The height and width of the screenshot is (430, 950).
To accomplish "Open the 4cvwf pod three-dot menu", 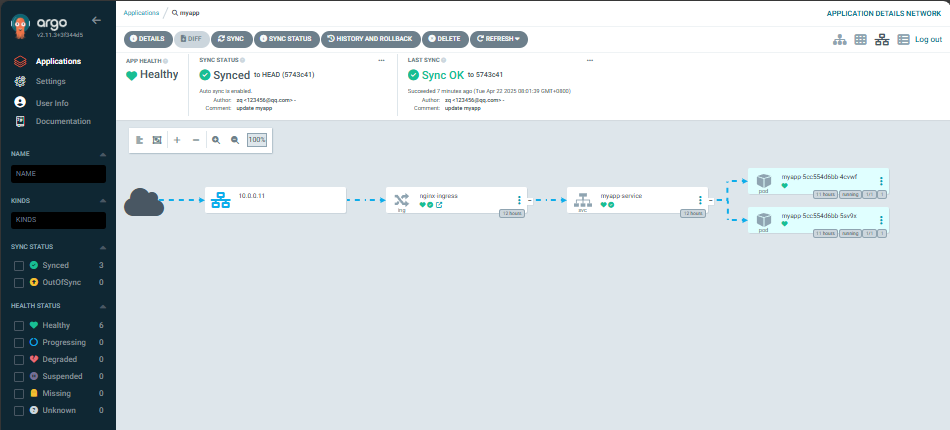I will tap(881, 181).
